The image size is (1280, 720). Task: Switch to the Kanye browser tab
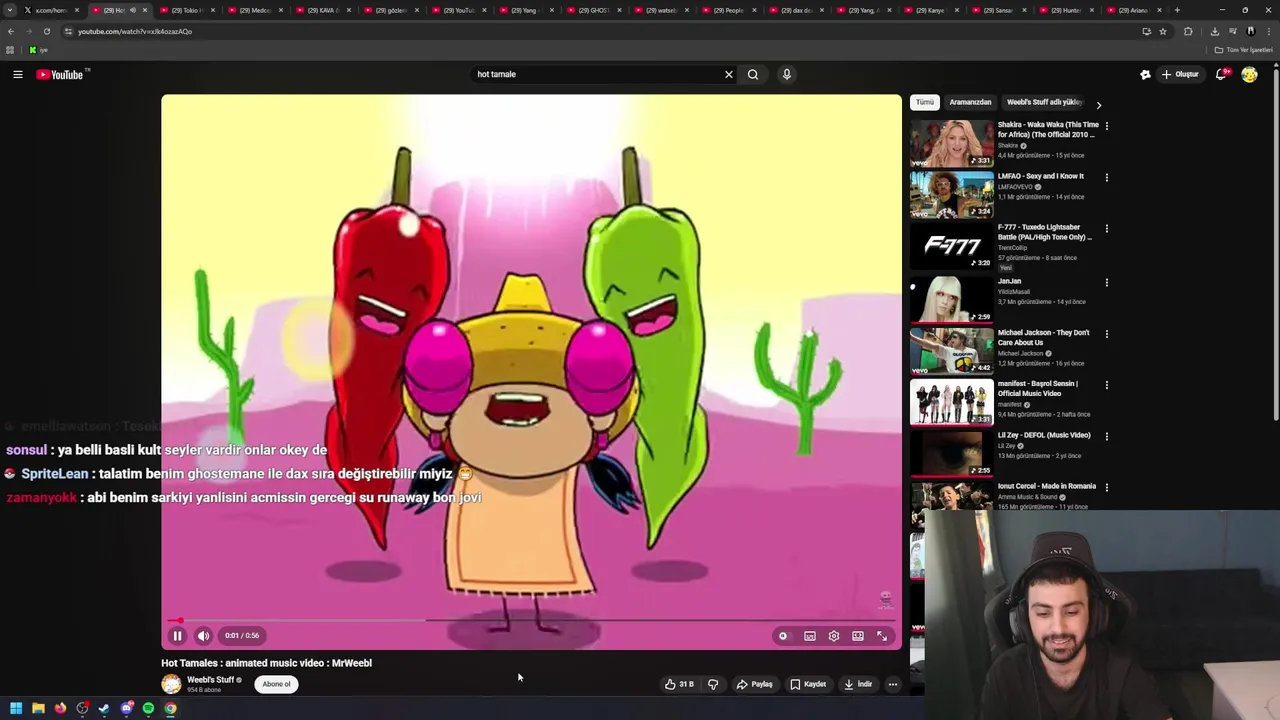pyautogui.click(x=931, y=10)
